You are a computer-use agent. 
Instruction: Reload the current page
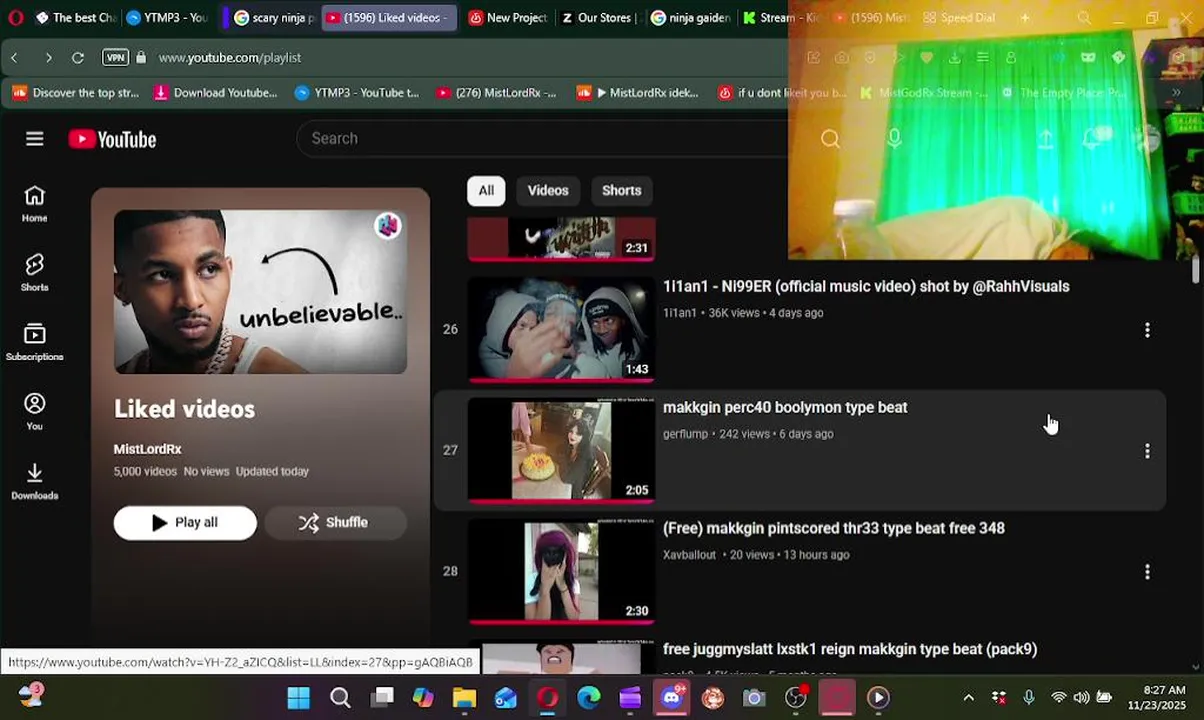pos(78,58)
